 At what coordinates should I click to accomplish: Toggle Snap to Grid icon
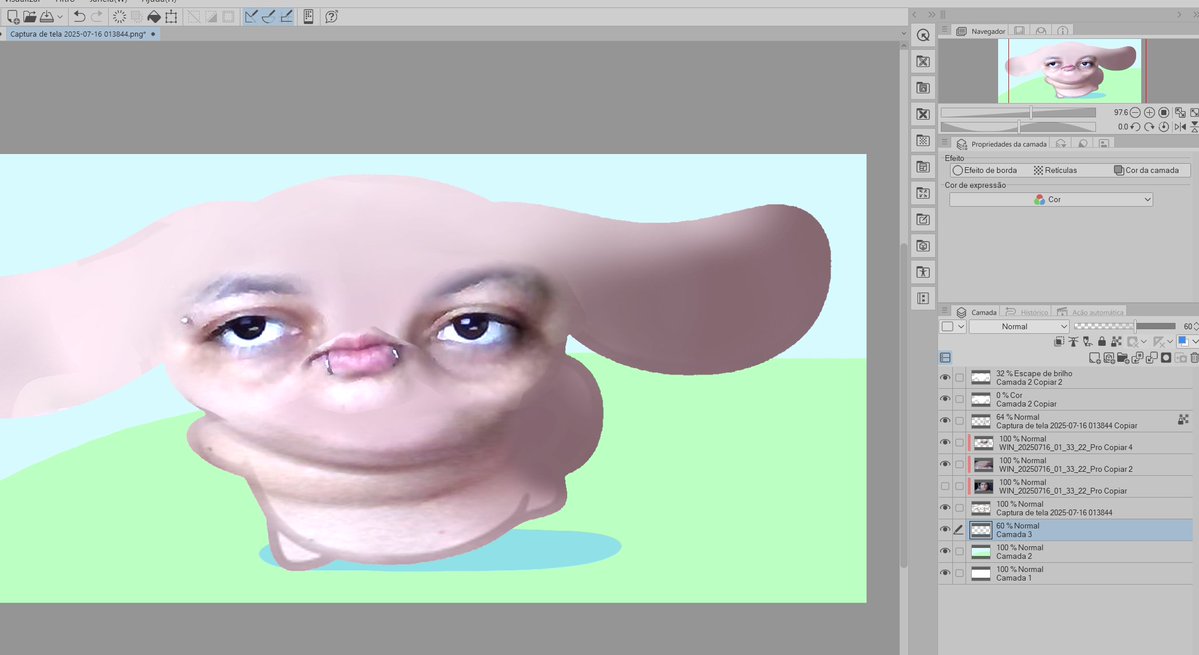[286, 16]
